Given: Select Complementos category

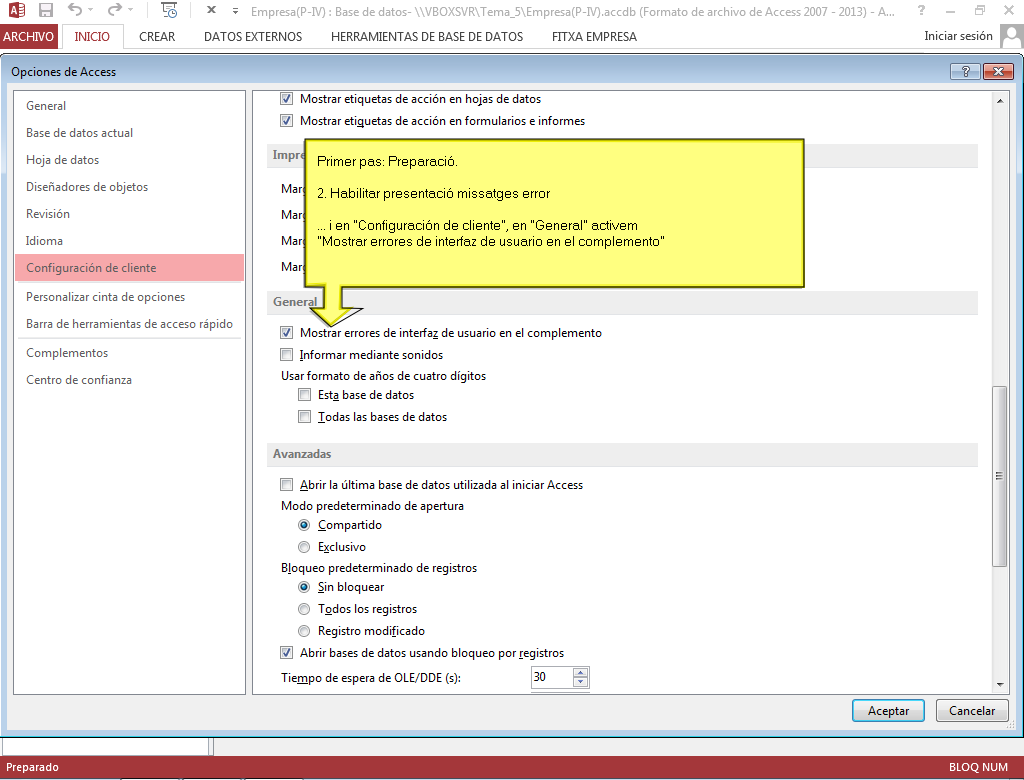Looking at the screenshot, I should 129,353.
